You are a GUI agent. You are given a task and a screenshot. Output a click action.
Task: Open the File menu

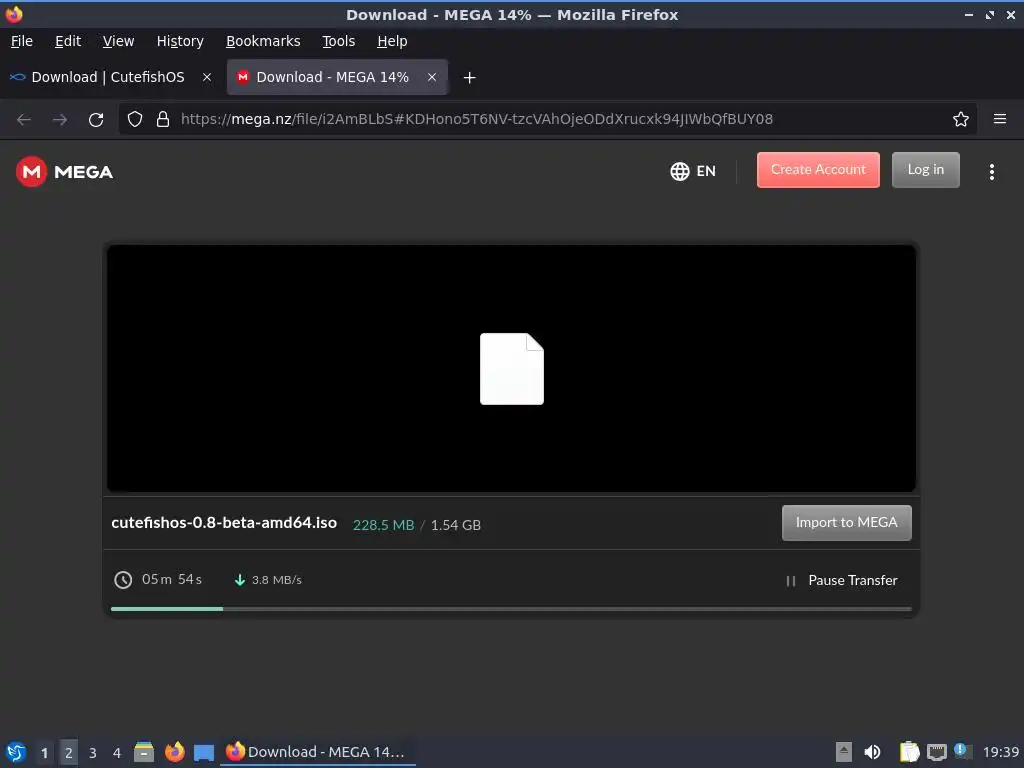click(x=22, y=41)
